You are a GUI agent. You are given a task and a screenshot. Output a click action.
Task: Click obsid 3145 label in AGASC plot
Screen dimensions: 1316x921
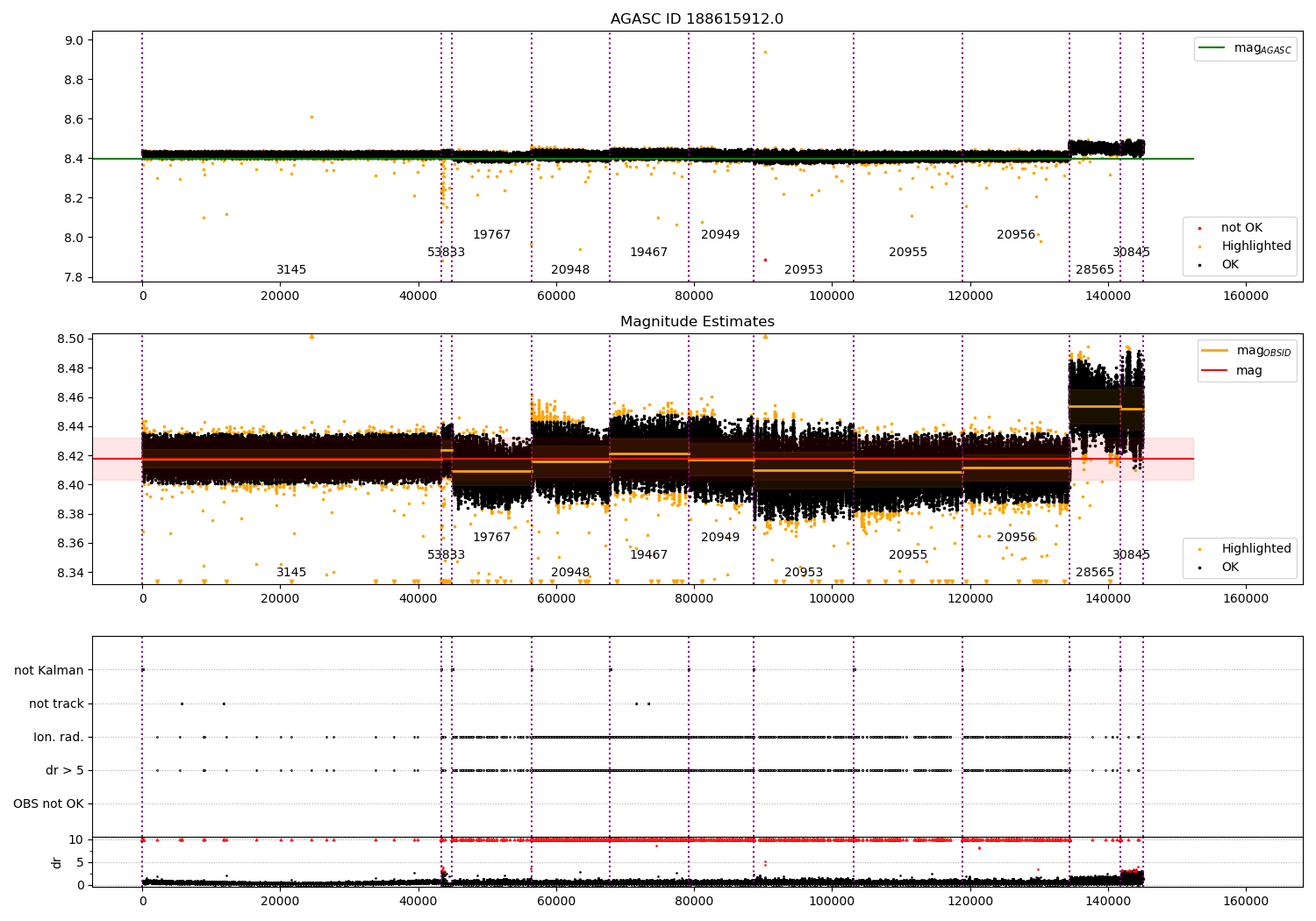pyautogui.click(x=291, y=269)
